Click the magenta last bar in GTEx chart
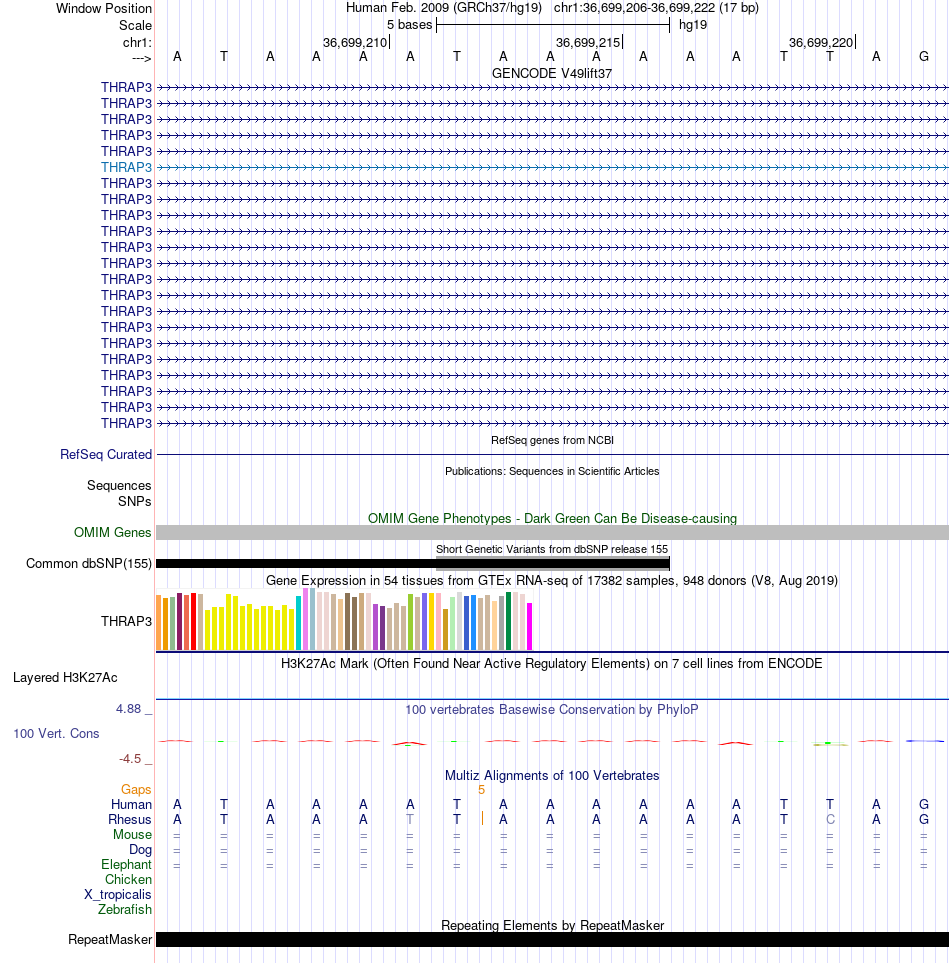Viewport: 950px width, 963px height. point(529,626)
